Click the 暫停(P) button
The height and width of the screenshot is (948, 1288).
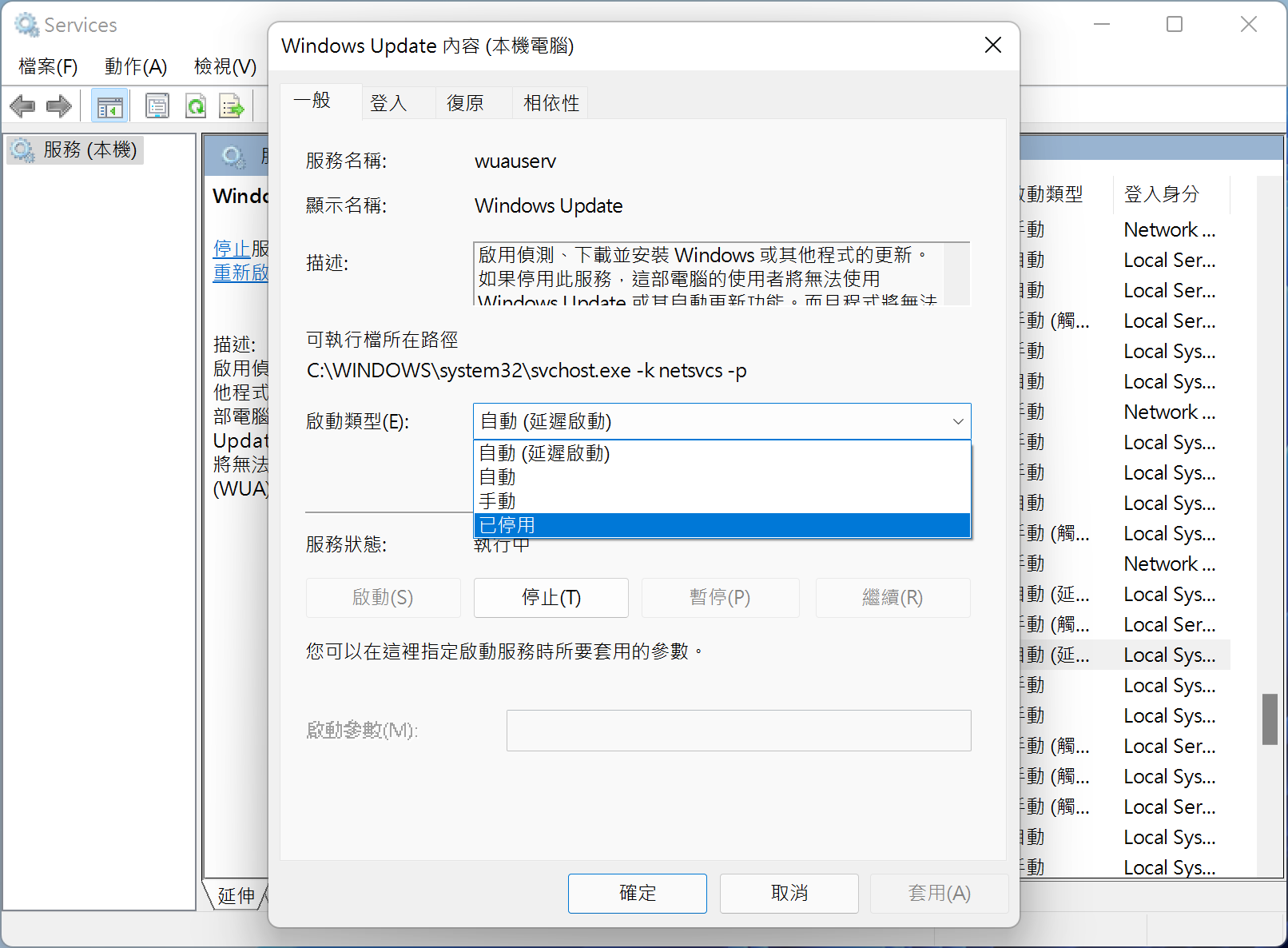click(x=721, y=598)
